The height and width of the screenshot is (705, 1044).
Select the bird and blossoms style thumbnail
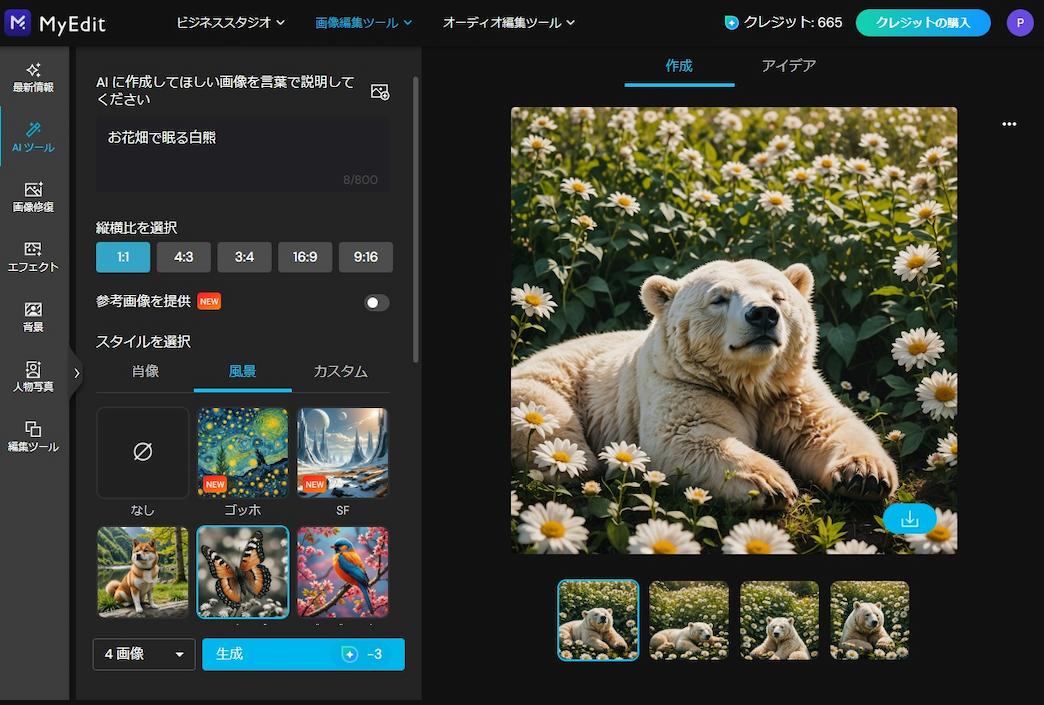342,572
